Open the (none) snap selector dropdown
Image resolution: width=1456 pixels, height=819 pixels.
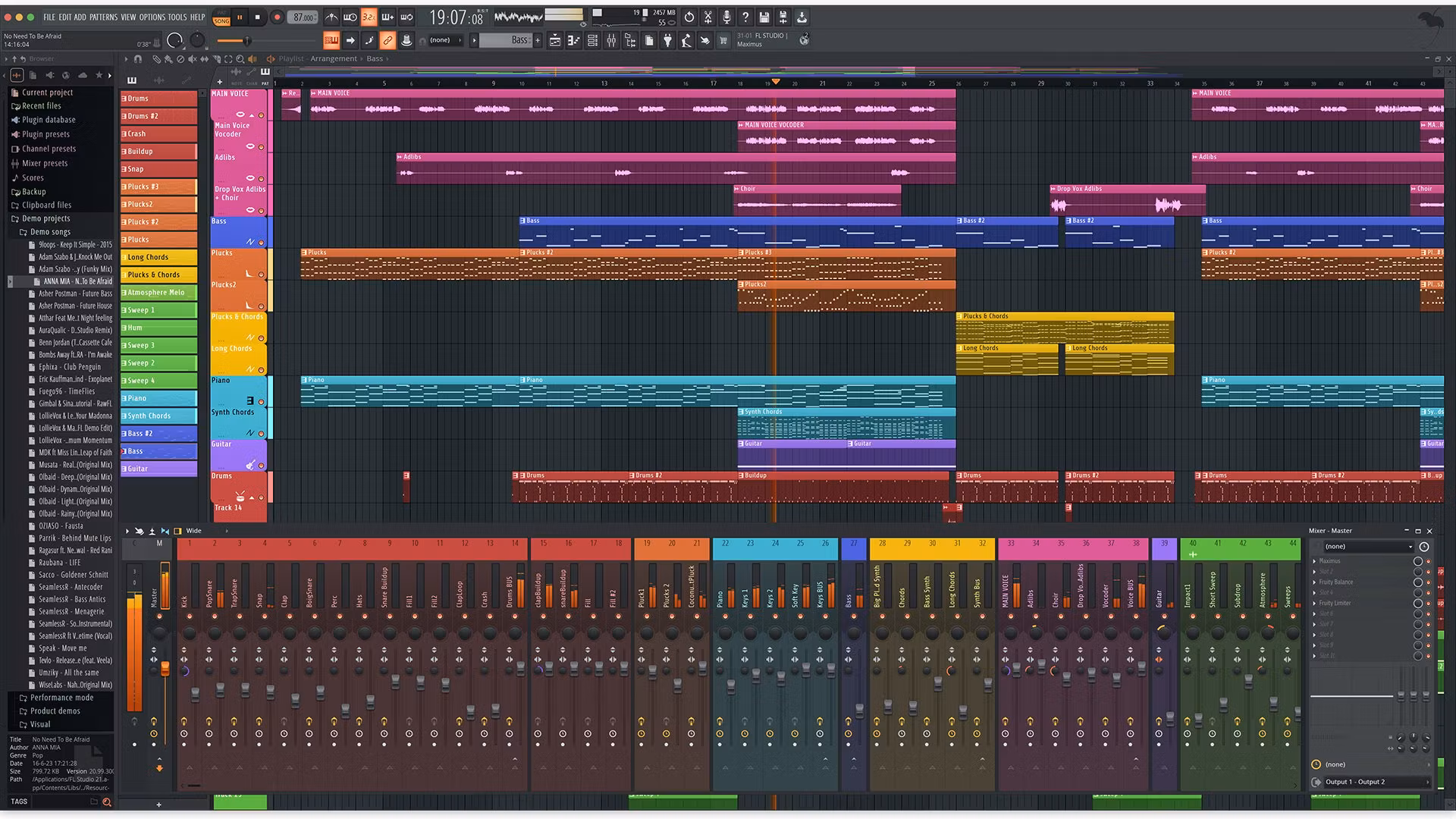pos(446,40)
